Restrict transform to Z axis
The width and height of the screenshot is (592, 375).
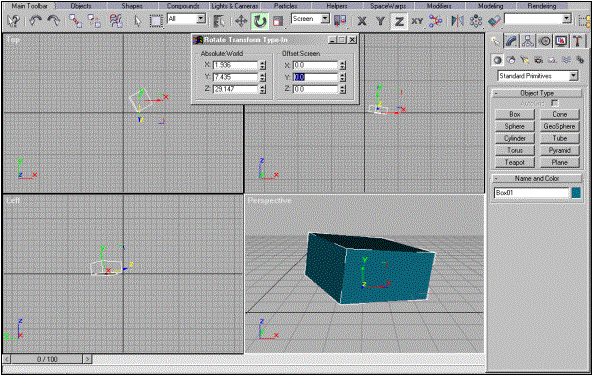tap(399, 21)
